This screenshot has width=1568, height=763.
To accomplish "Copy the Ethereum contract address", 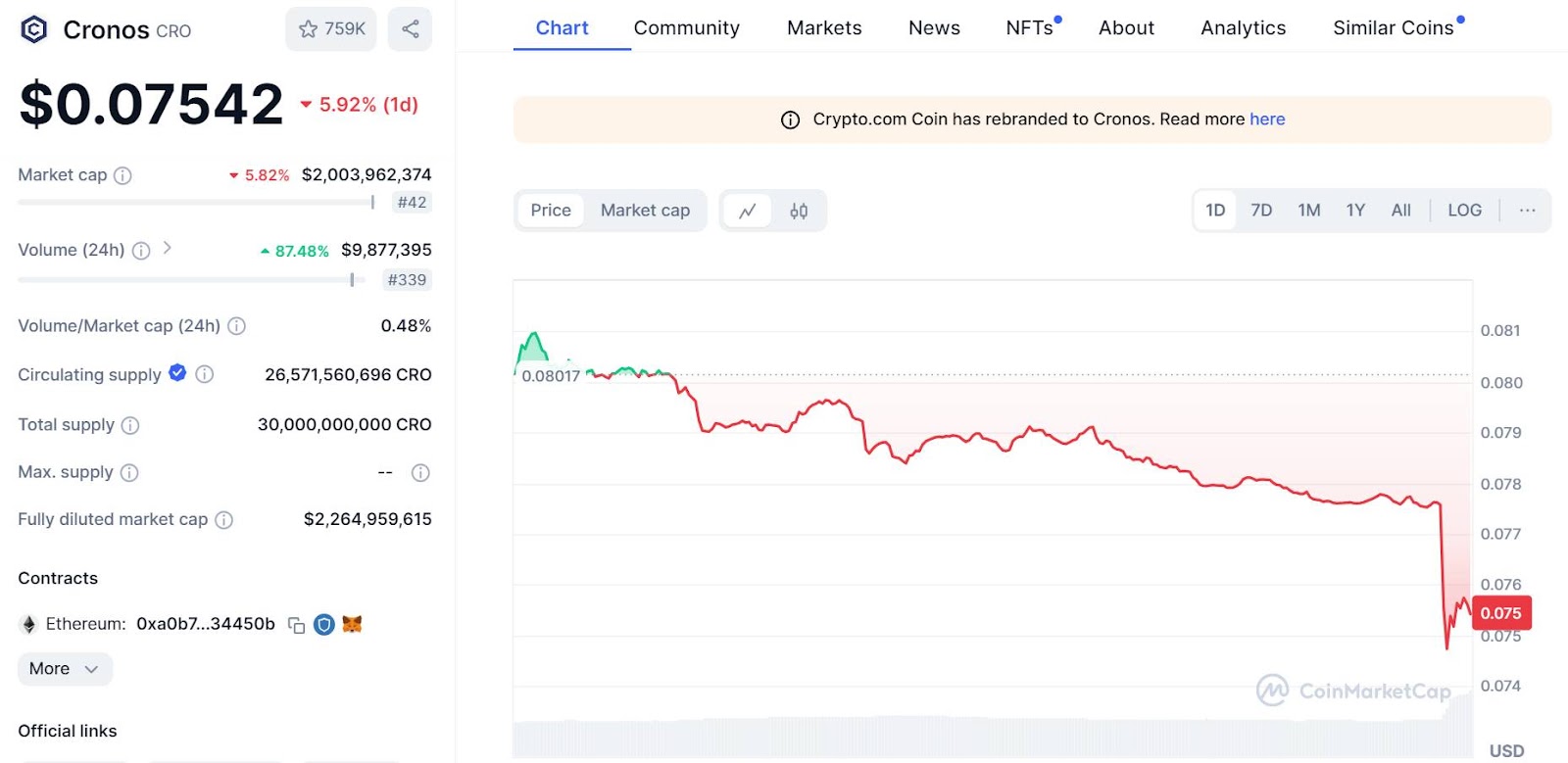I will tap(296, 625).
